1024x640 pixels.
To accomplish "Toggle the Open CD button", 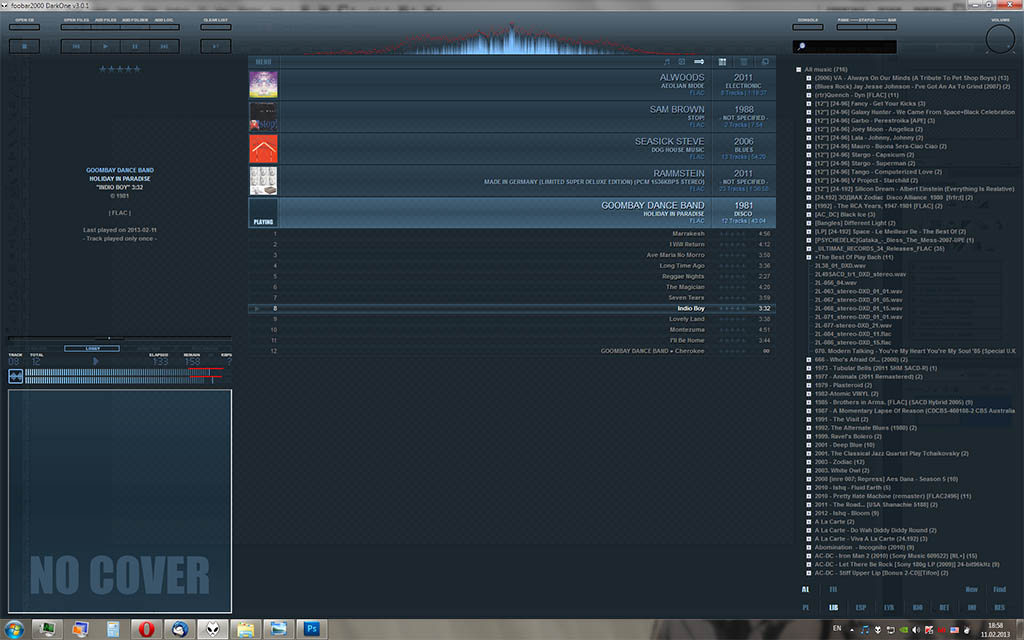I will coord(24,27).
